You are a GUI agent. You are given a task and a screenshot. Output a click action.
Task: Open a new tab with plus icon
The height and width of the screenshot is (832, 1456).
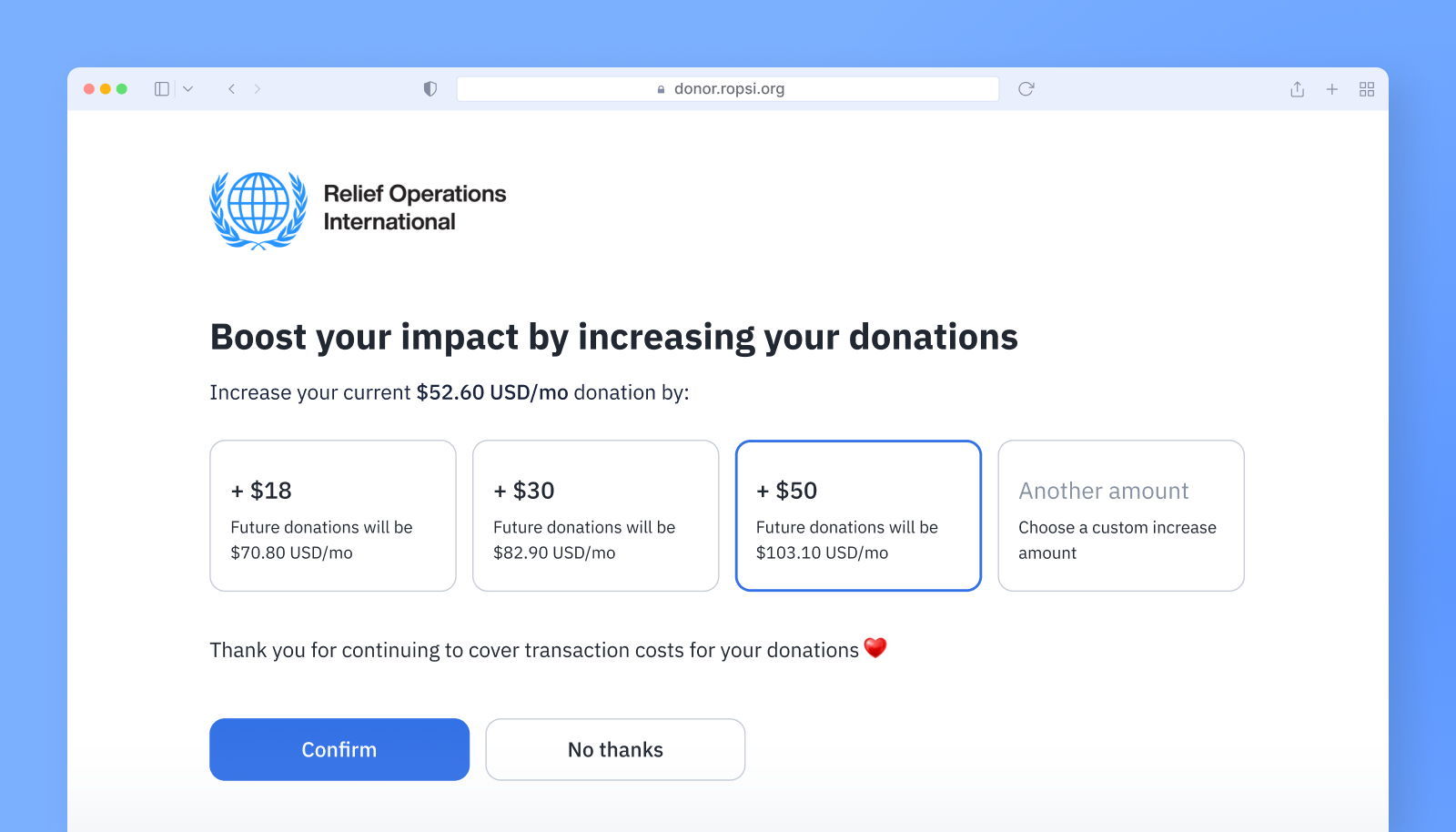coord(1332,89)
